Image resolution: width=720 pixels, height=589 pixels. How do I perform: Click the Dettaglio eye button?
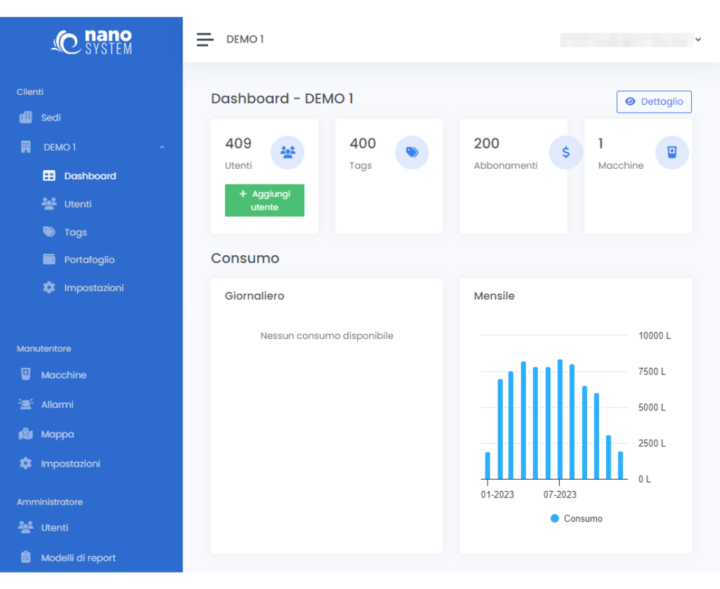654,102
